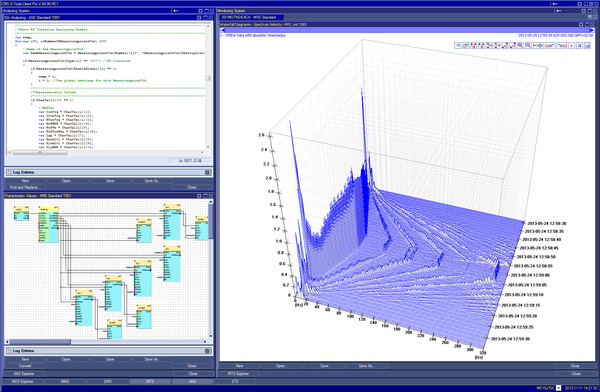Click the document icon beside upper Log Entries

9,173
